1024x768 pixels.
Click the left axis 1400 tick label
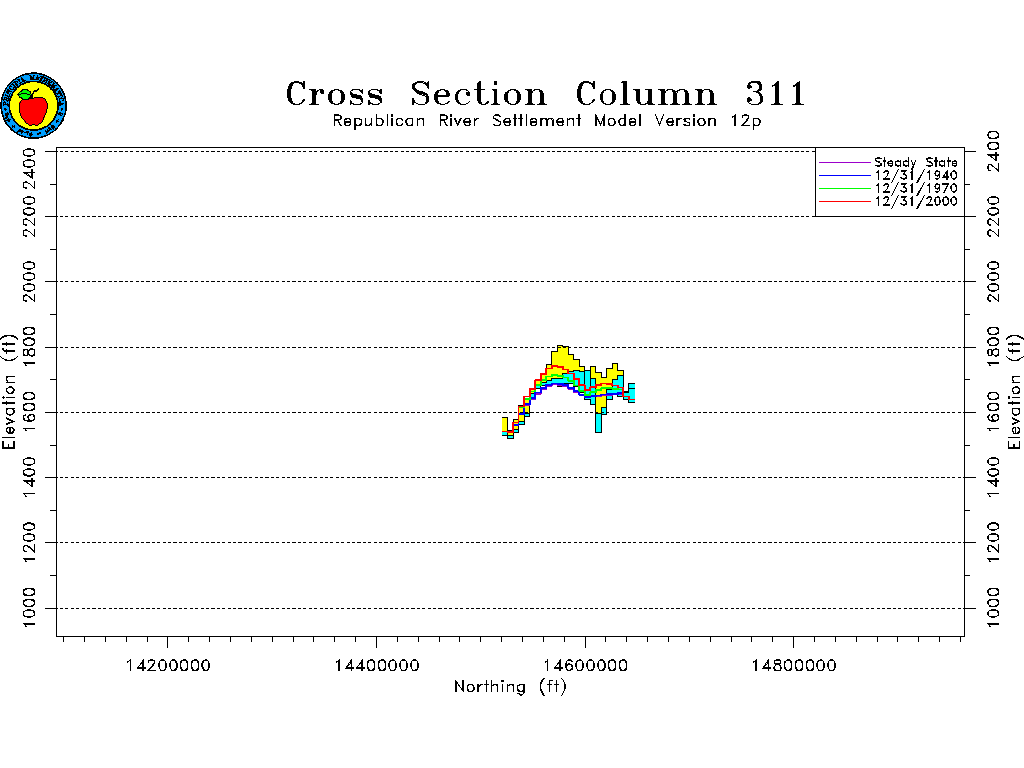29,477
